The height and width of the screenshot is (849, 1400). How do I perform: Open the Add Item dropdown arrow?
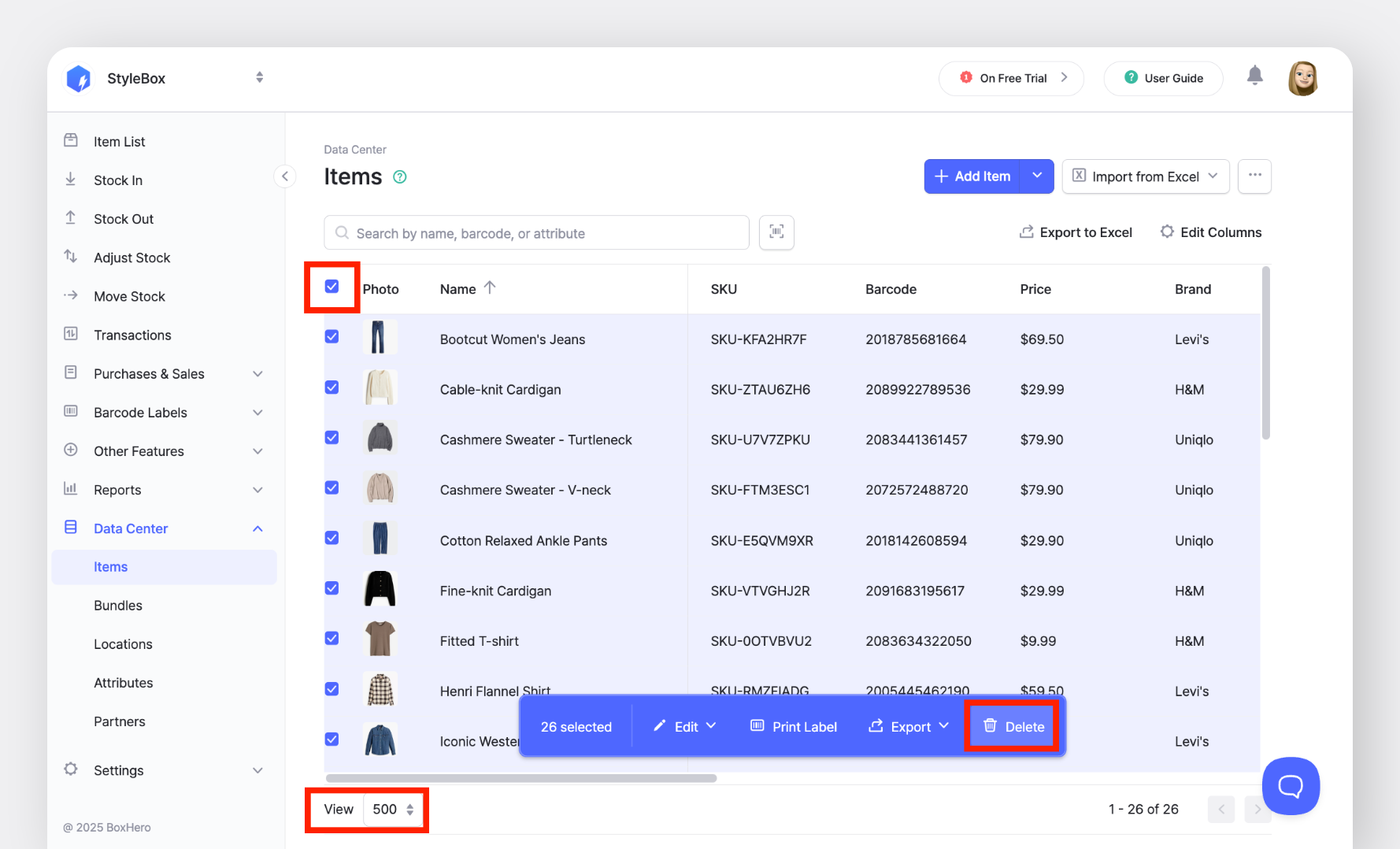pos(1037,176)
